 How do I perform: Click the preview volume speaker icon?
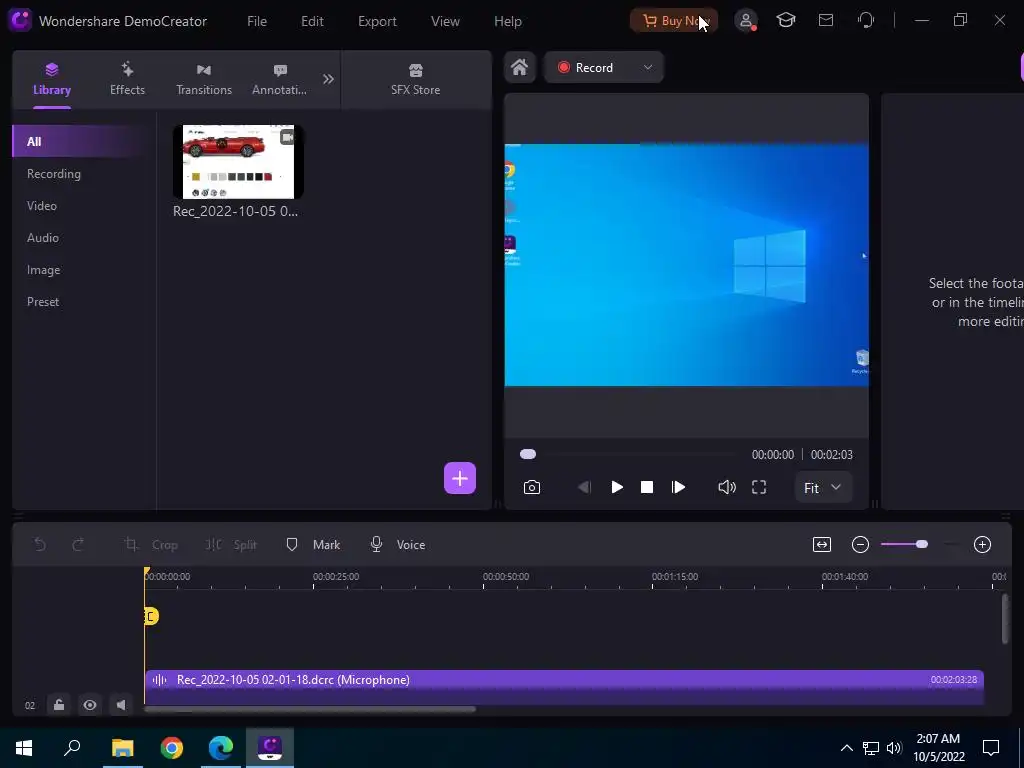point(726,487)
